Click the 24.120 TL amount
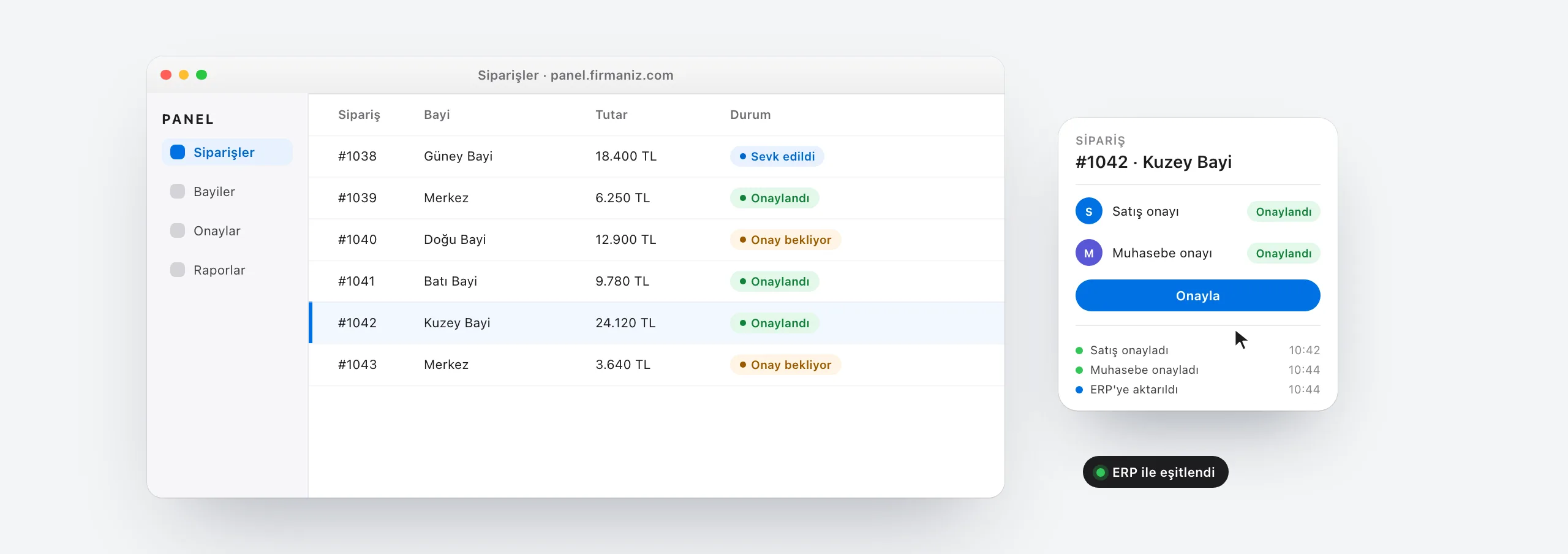The height and width of the screenshot is (554, 1568). click(x=625, y=323)
